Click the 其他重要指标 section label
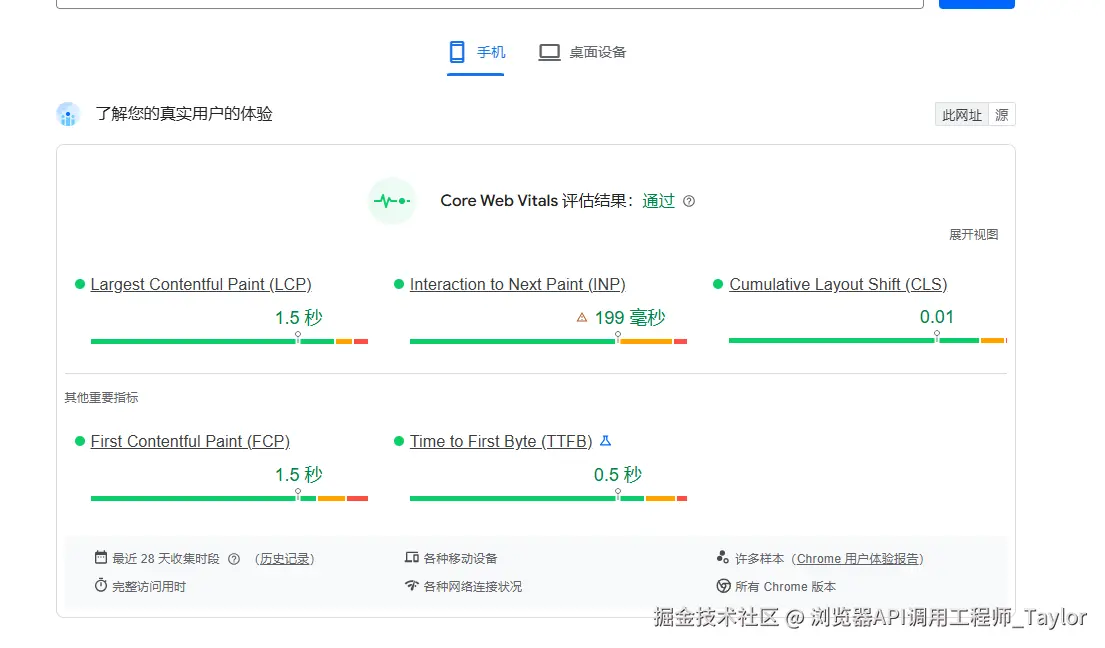1105x648 pixels. coord(101,398)
